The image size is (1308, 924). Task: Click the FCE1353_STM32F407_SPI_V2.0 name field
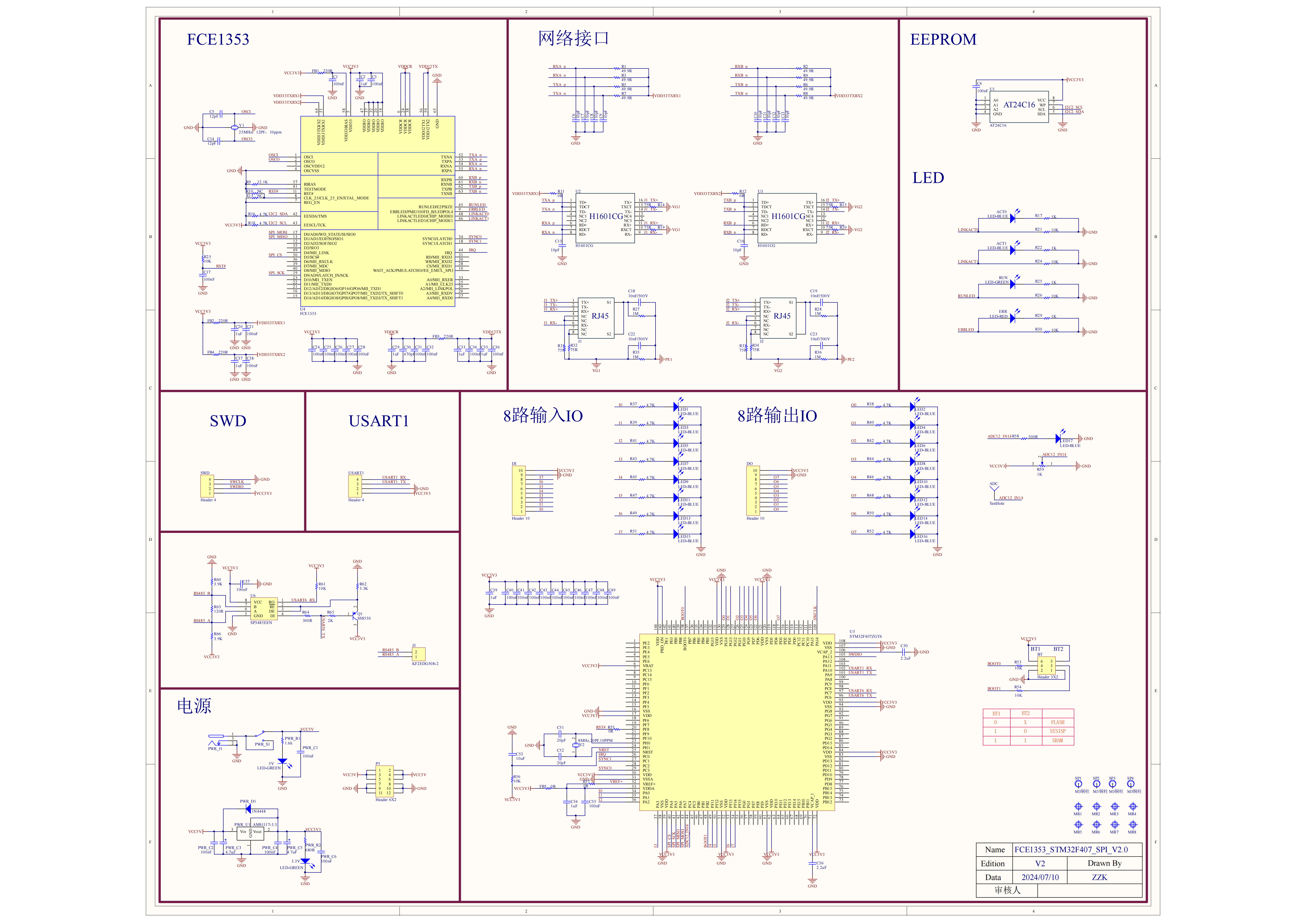(x=1071, y=849)
